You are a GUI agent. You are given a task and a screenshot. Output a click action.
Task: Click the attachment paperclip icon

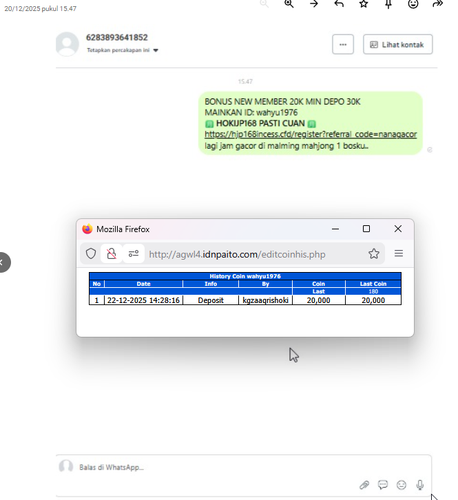click(364, 485)
